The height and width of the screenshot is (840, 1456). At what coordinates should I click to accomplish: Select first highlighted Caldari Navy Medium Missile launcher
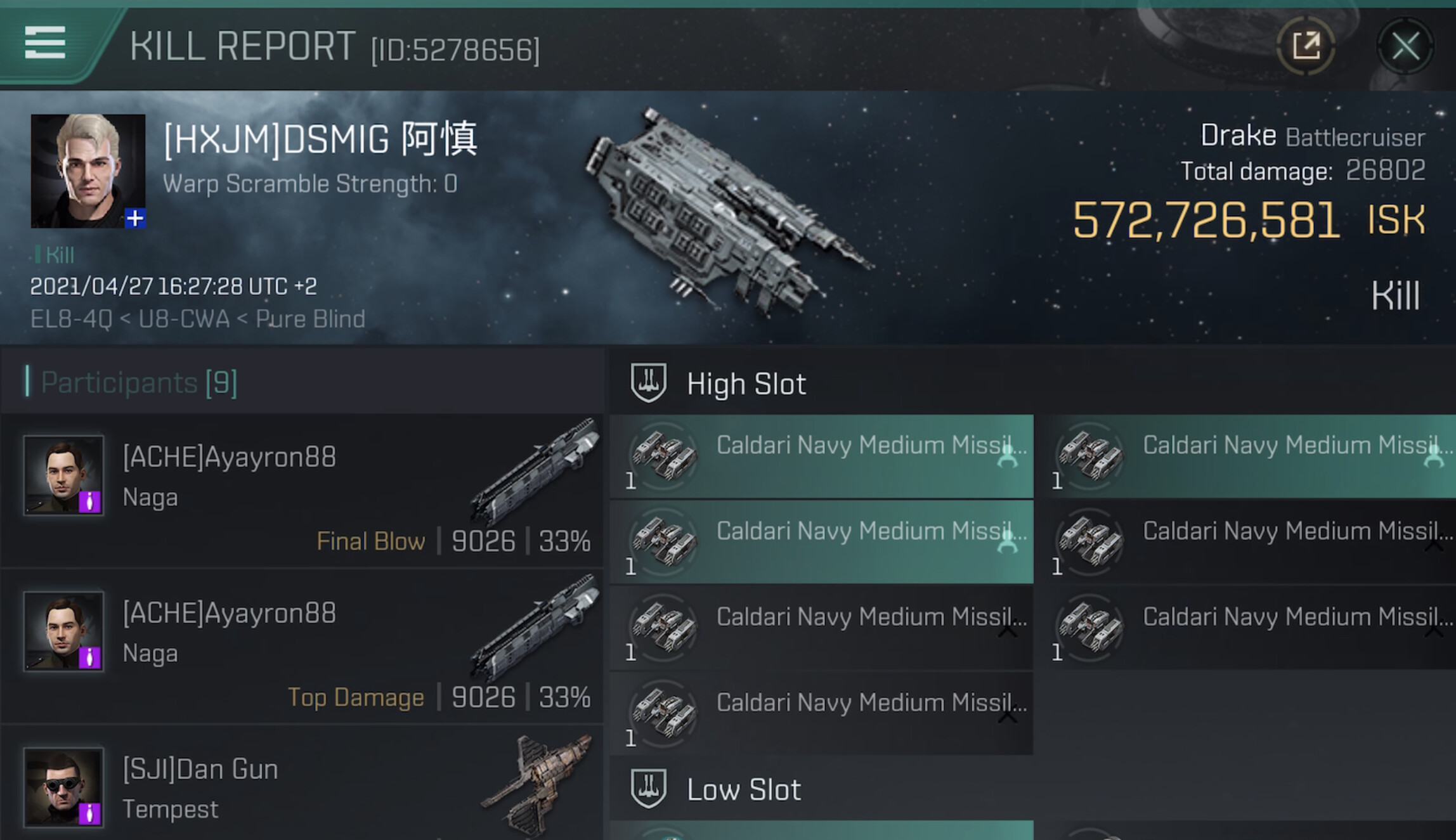pyautogui.click(x=821, y=456)
